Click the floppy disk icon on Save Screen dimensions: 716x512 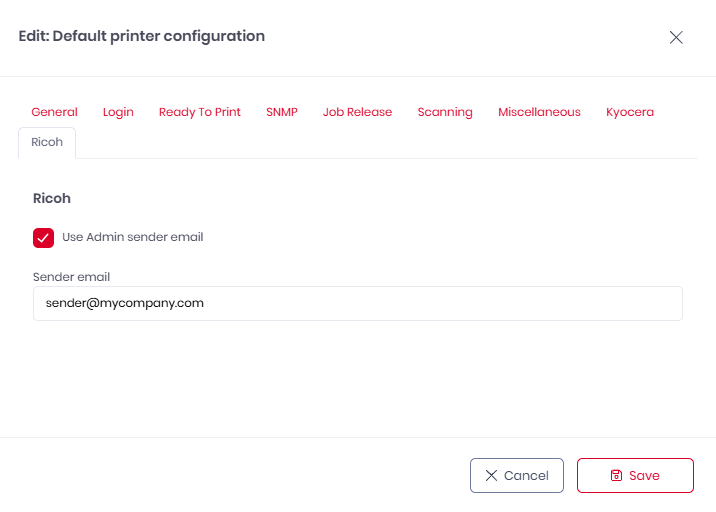pyautogui.click(x=616, y=476)
